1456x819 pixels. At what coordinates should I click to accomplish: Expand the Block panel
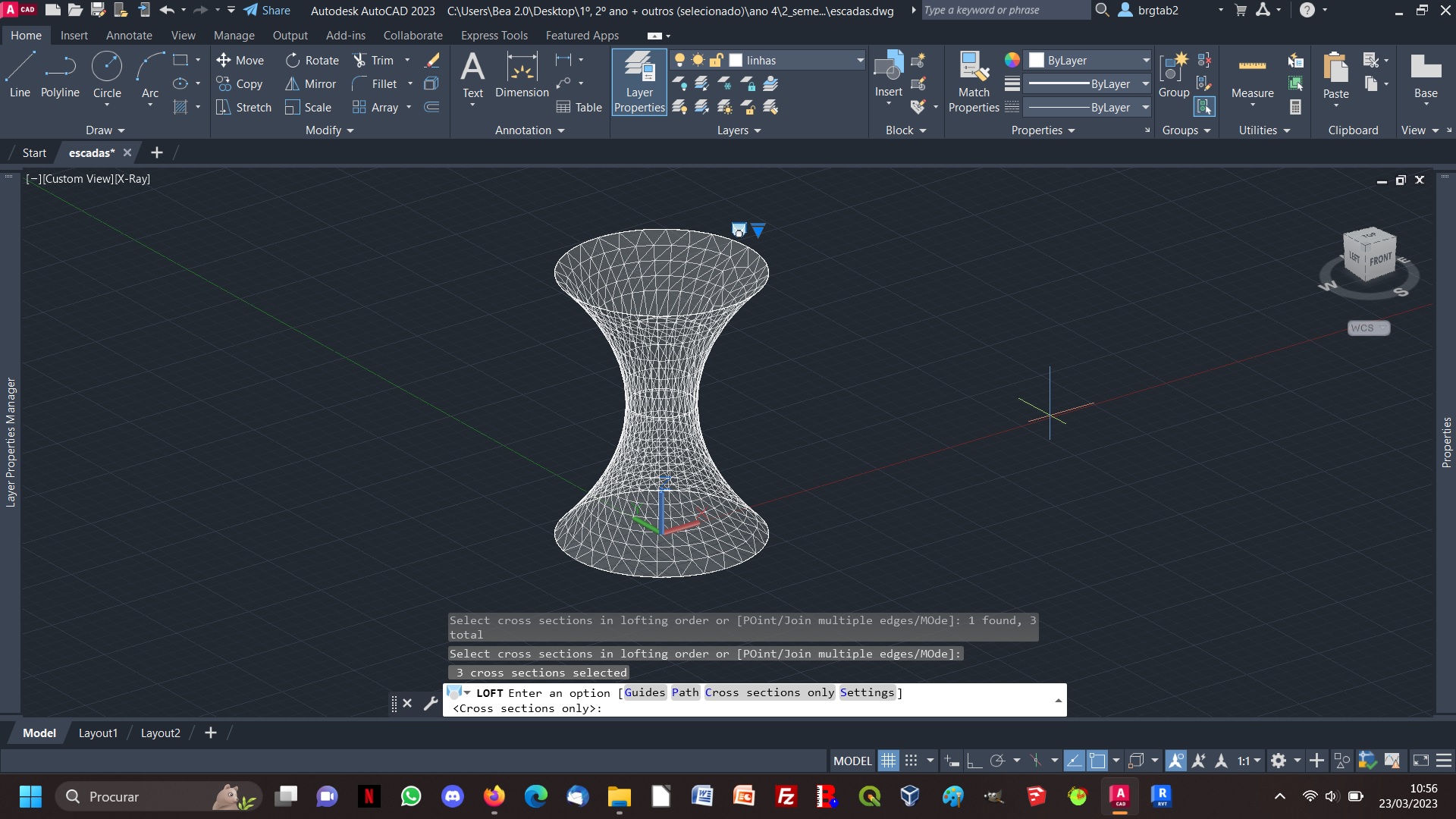(905, 130)
